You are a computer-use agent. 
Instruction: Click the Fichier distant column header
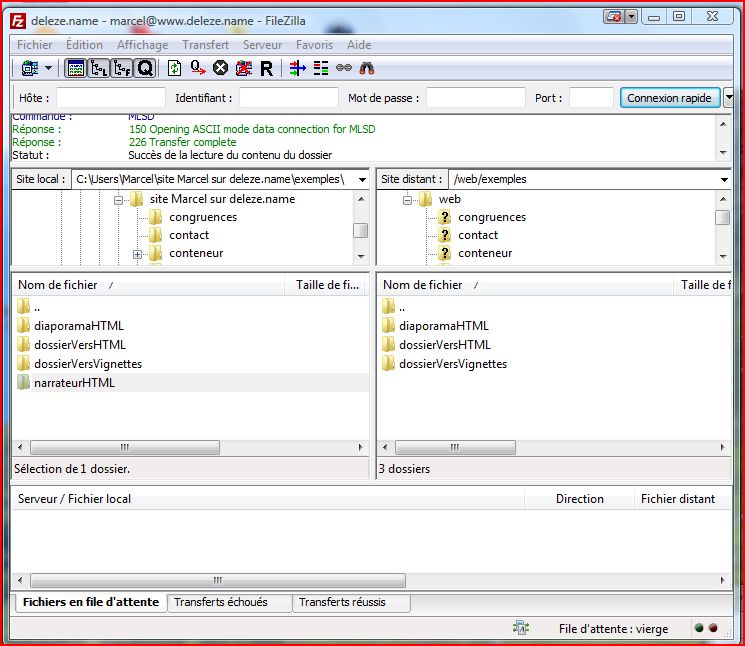click(682, 499)
